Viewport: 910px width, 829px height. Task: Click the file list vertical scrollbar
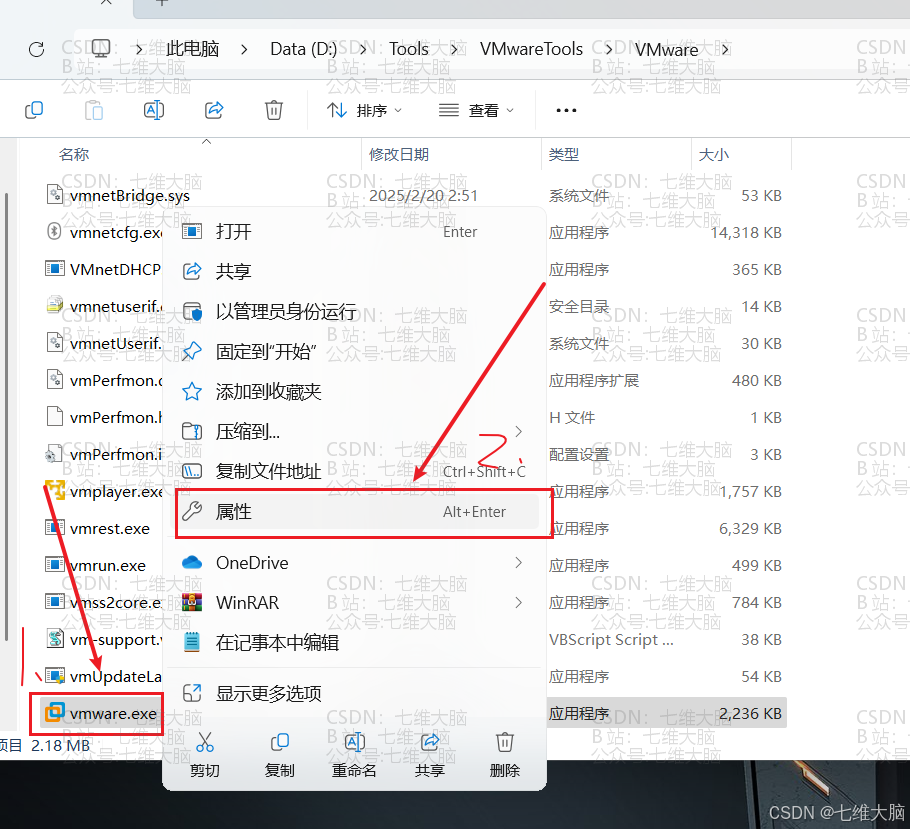[6, 416]
